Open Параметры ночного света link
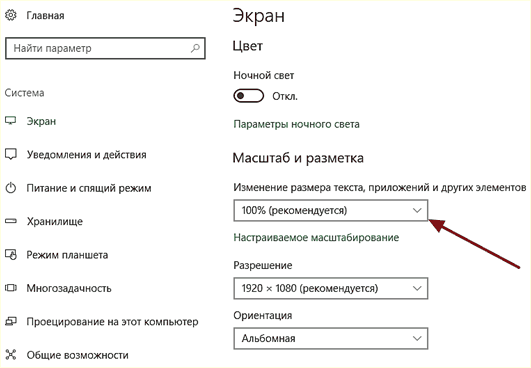This screenshot has width=531, height=368. pyautogui.click(x=296, y=124)
